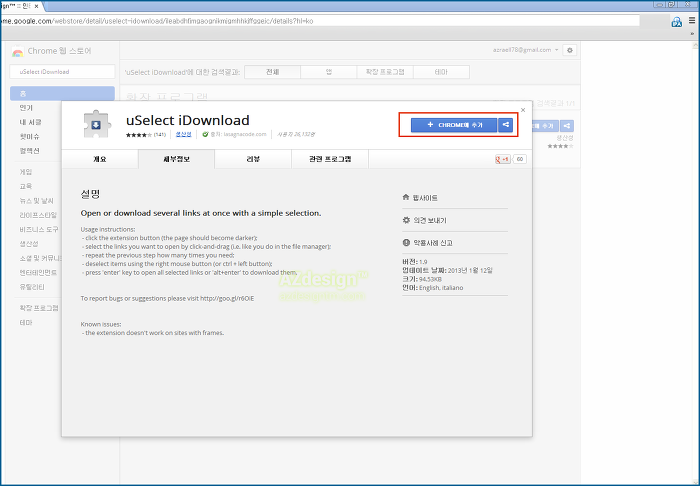Click the 버전: 1.9 version line
Screen dimensions: 700x486
point(415,262)
